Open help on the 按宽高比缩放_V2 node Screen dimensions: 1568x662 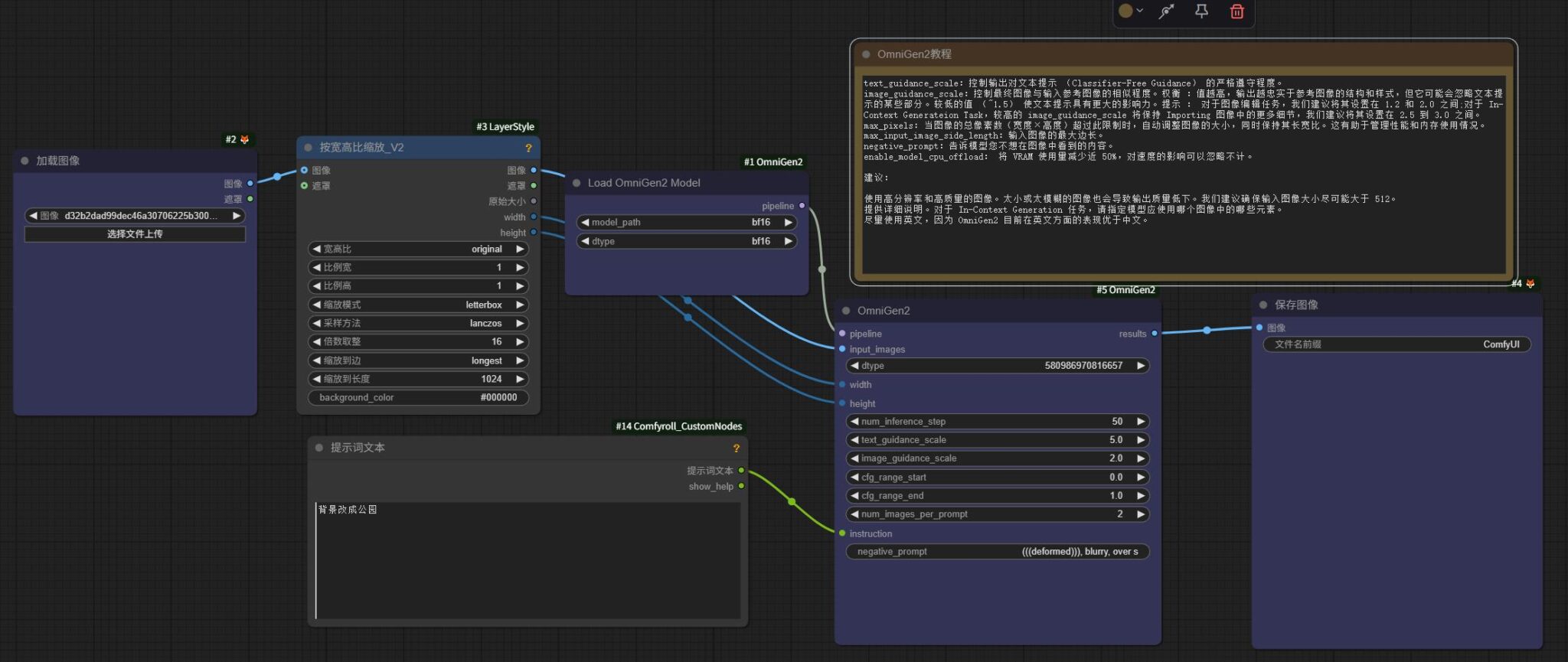click(x=528, y=148)
